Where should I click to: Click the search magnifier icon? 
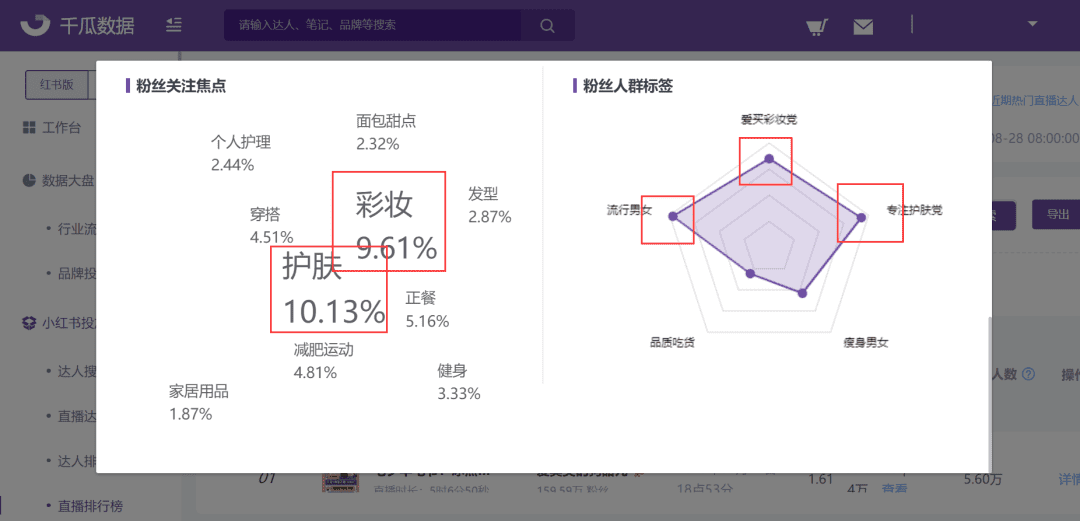coord(548,25)
